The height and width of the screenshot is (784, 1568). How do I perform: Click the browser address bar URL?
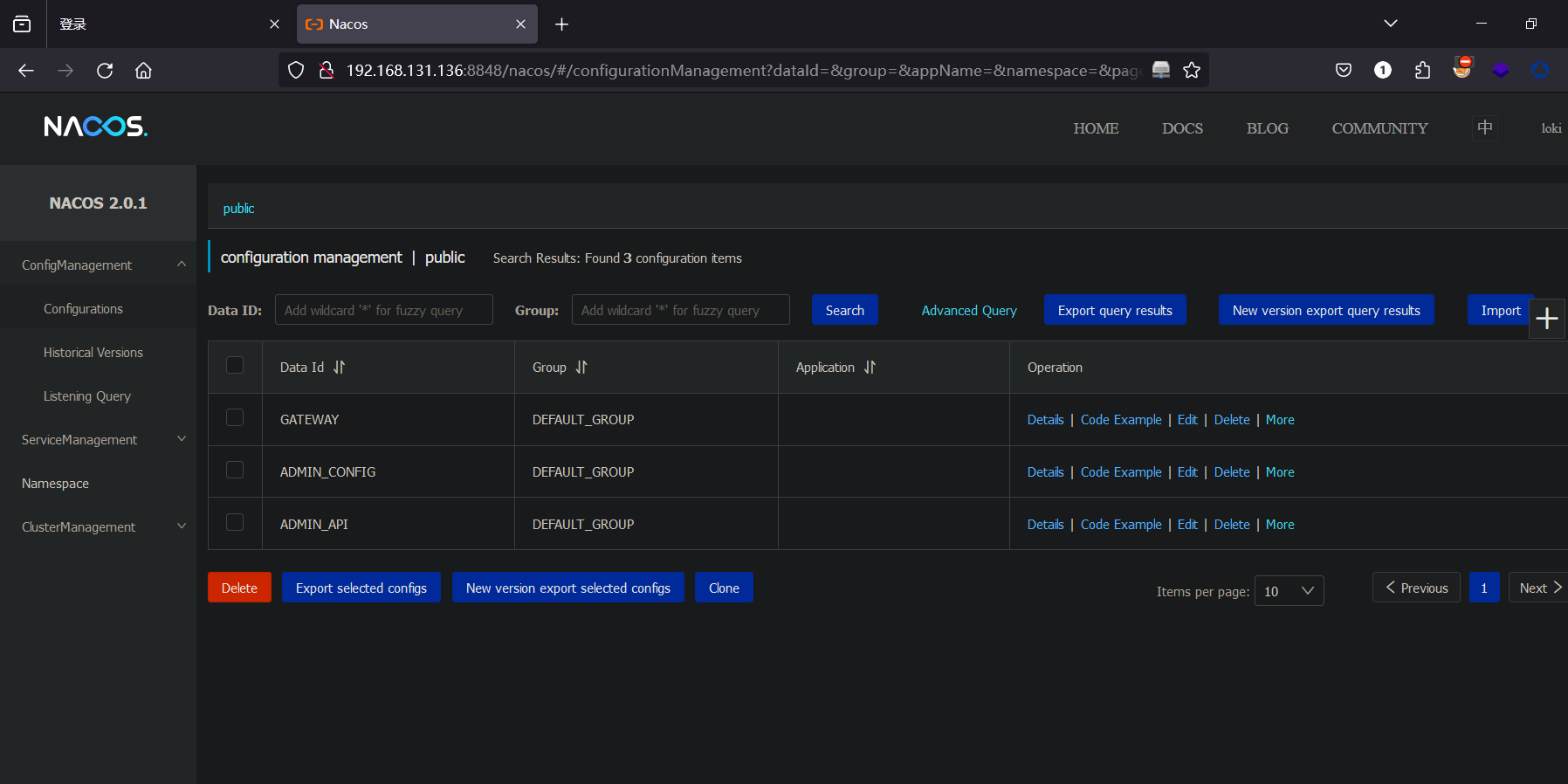tap(744, 71)
